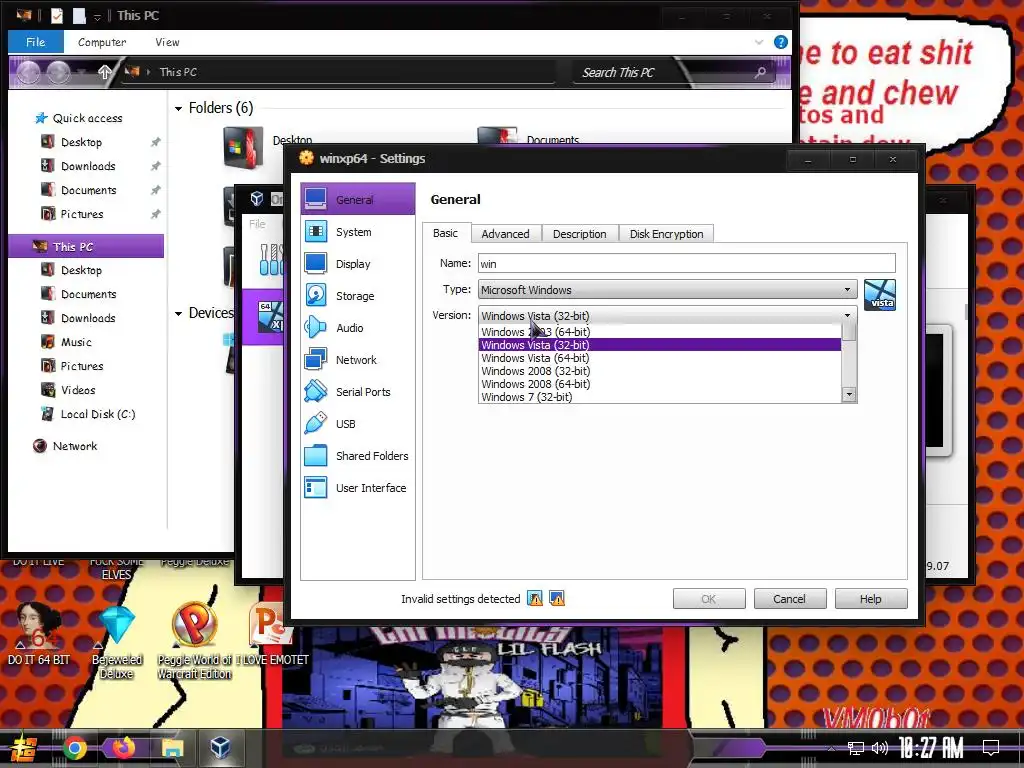
Task: Select Windows Vista (64-bit) in list
Action: 660,358
